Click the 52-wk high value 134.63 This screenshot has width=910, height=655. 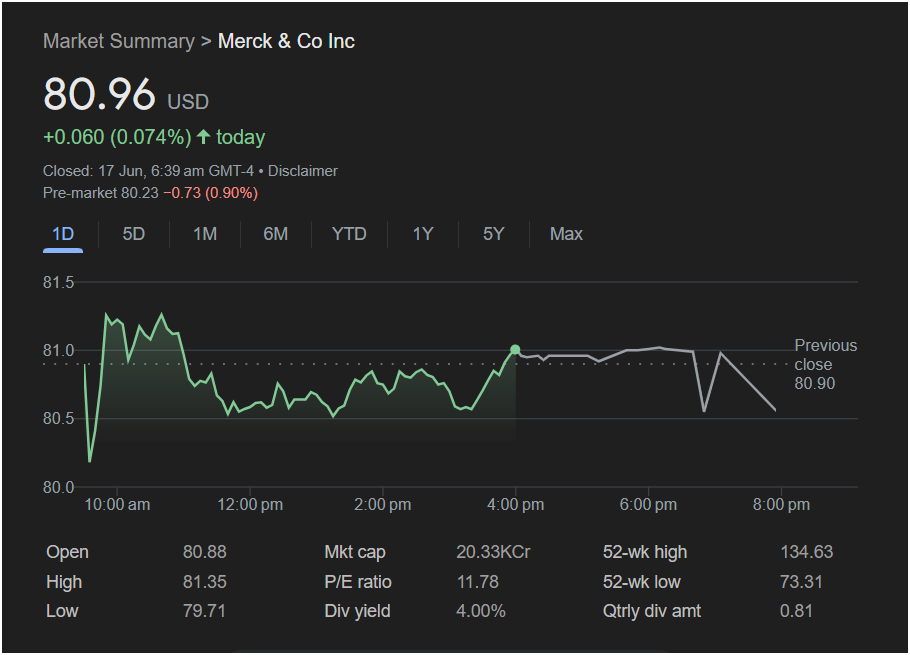(x=807, y=552)
